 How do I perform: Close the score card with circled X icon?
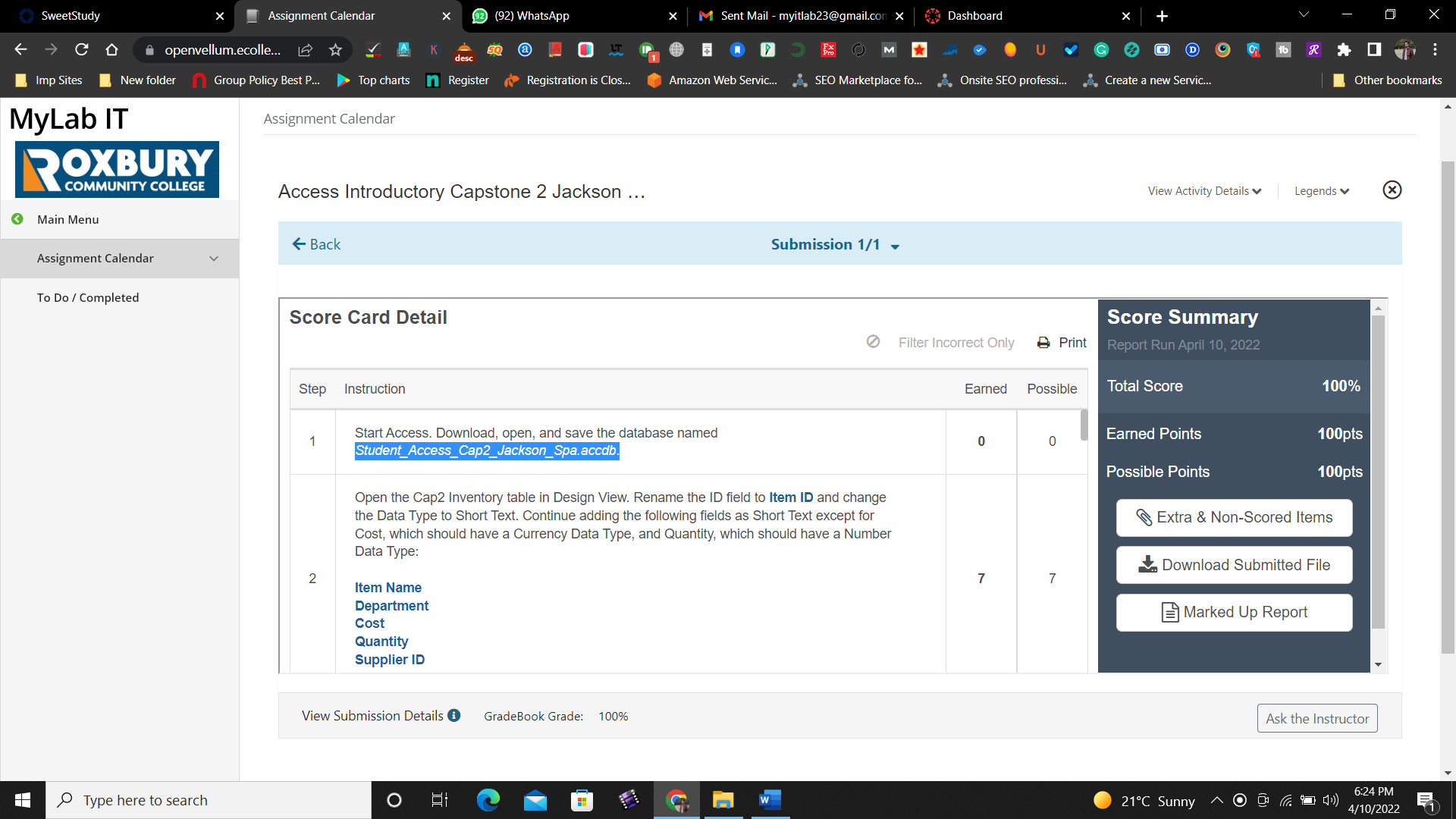click(x=1392, y=190)
